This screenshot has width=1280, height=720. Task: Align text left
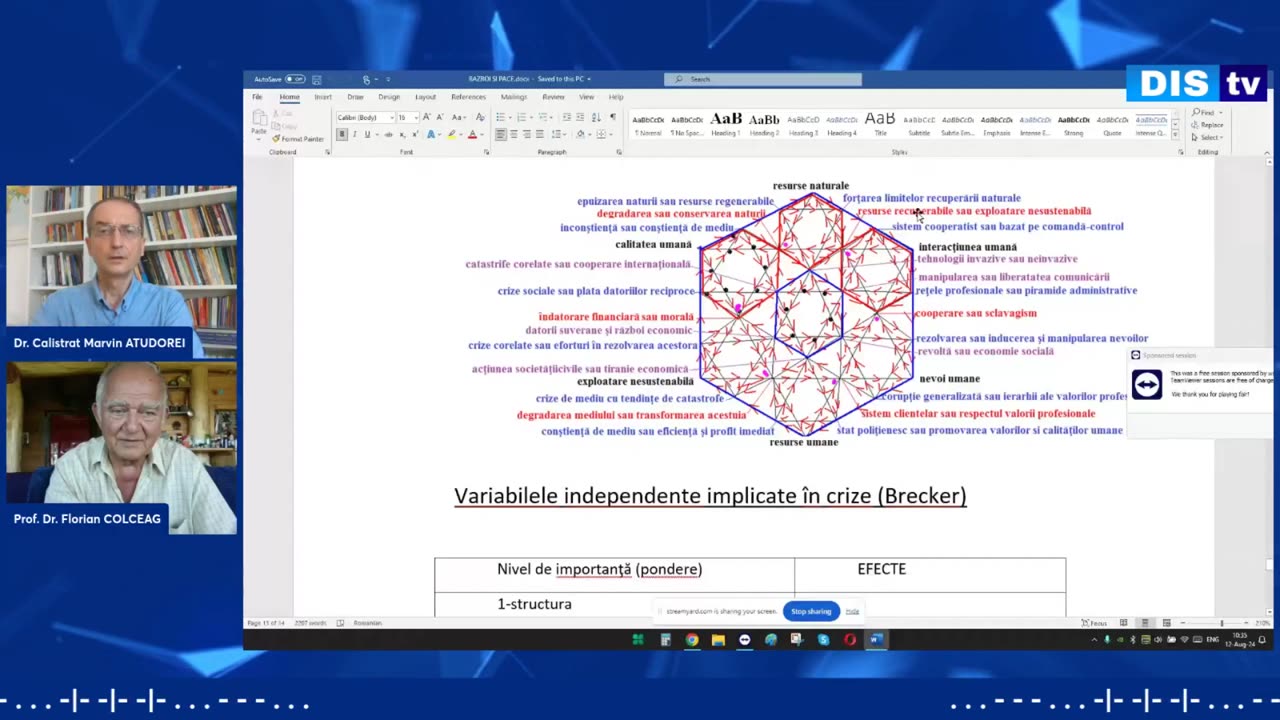pyautogui.click(x=501, y=134)
